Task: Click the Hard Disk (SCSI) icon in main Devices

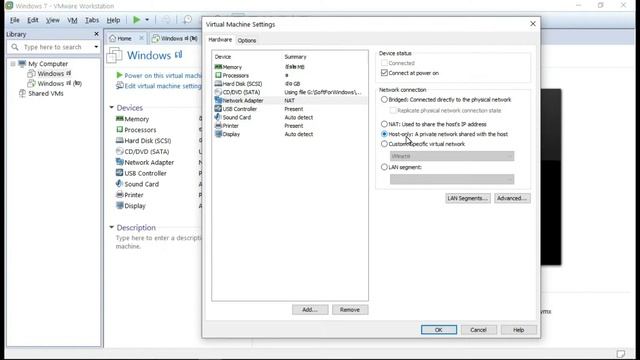Action: point(120,140)
